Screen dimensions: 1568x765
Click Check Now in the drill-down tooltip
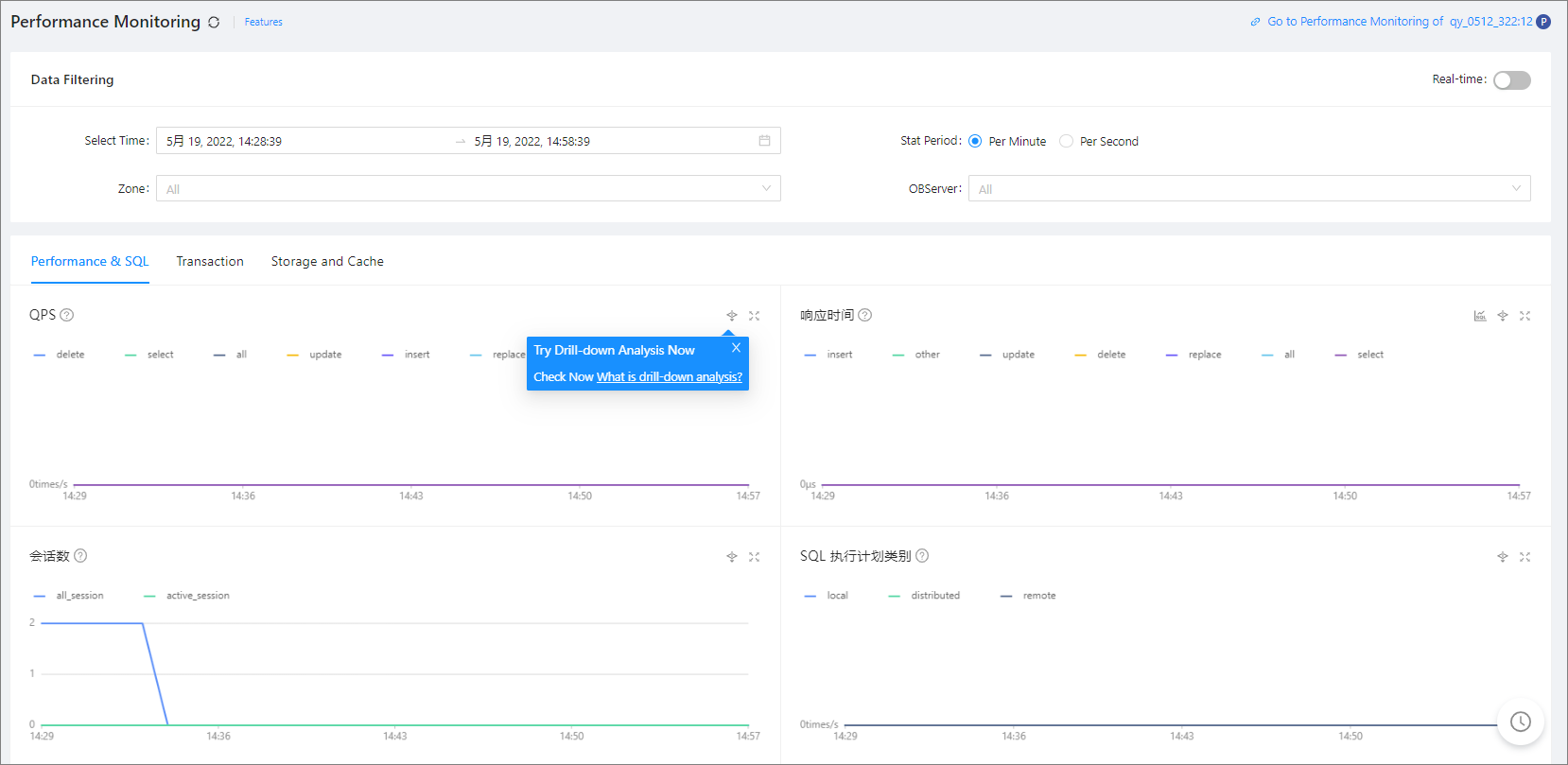point(564,376)
